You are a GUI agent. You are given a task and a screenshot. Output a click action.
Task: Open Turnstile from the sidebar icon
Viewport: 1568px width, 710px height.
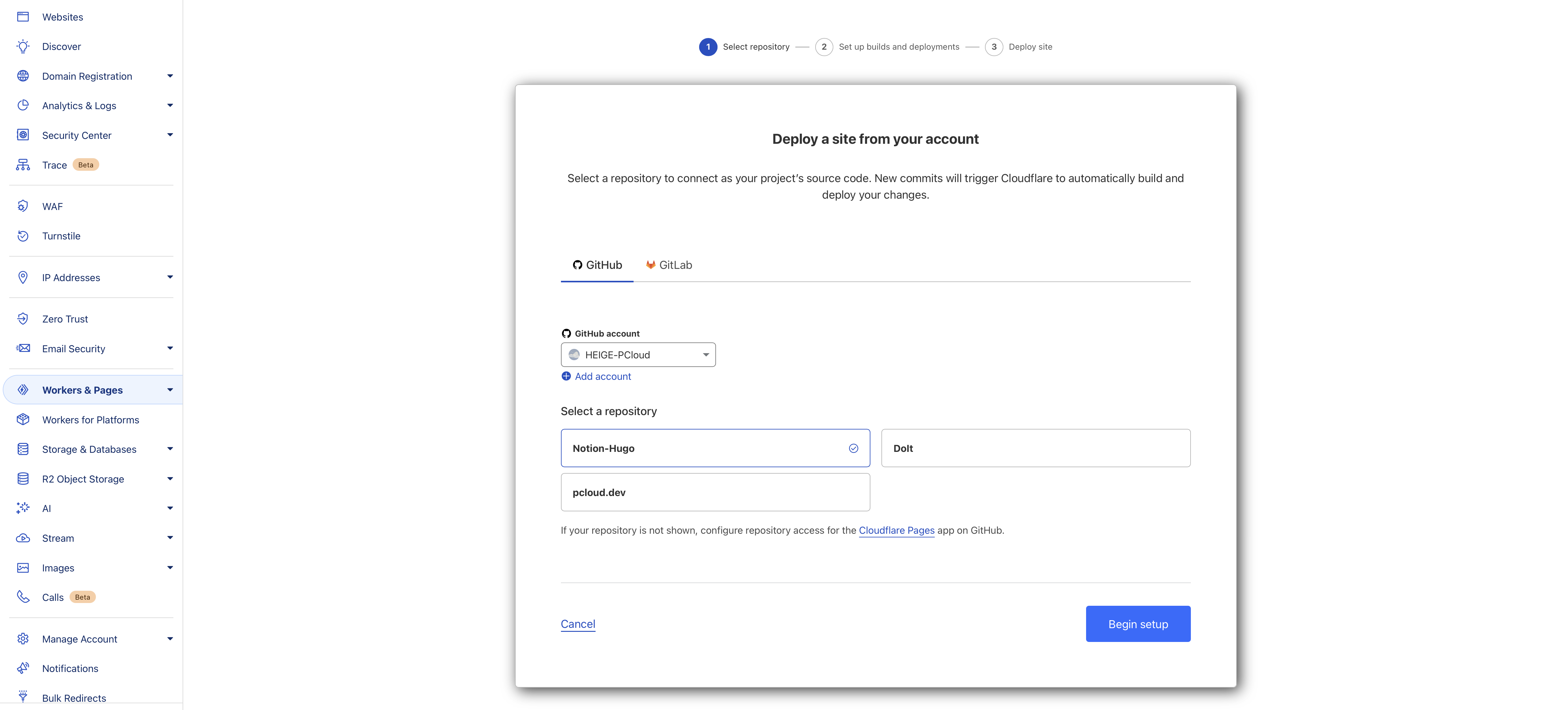point(23,236)
